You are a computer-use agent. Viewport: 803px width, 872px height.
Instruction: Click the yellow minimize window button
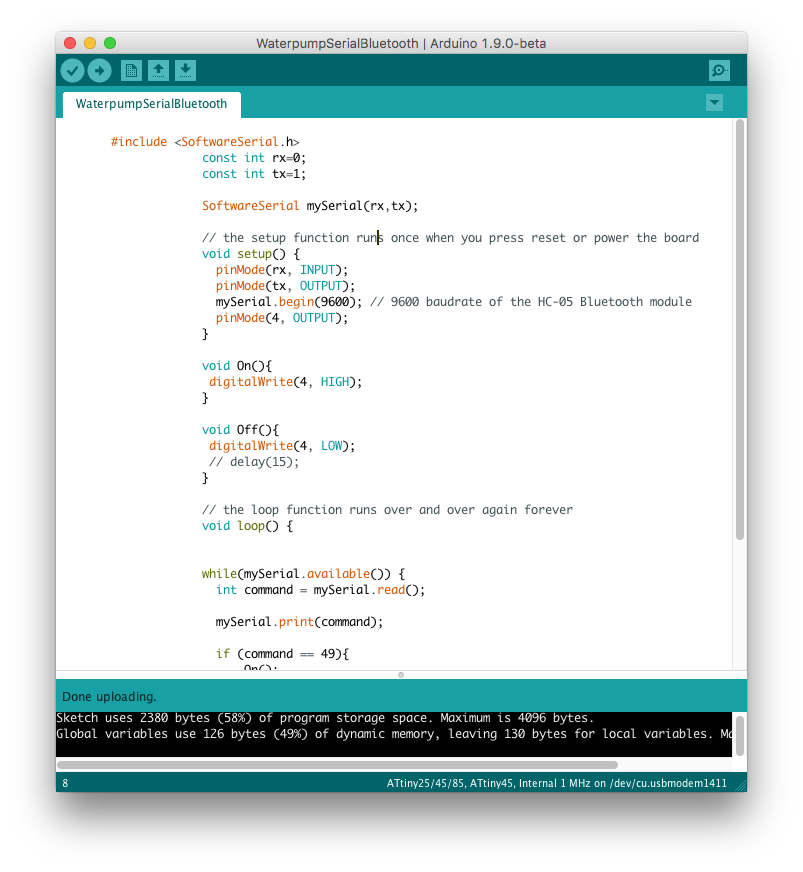(90, 43)
